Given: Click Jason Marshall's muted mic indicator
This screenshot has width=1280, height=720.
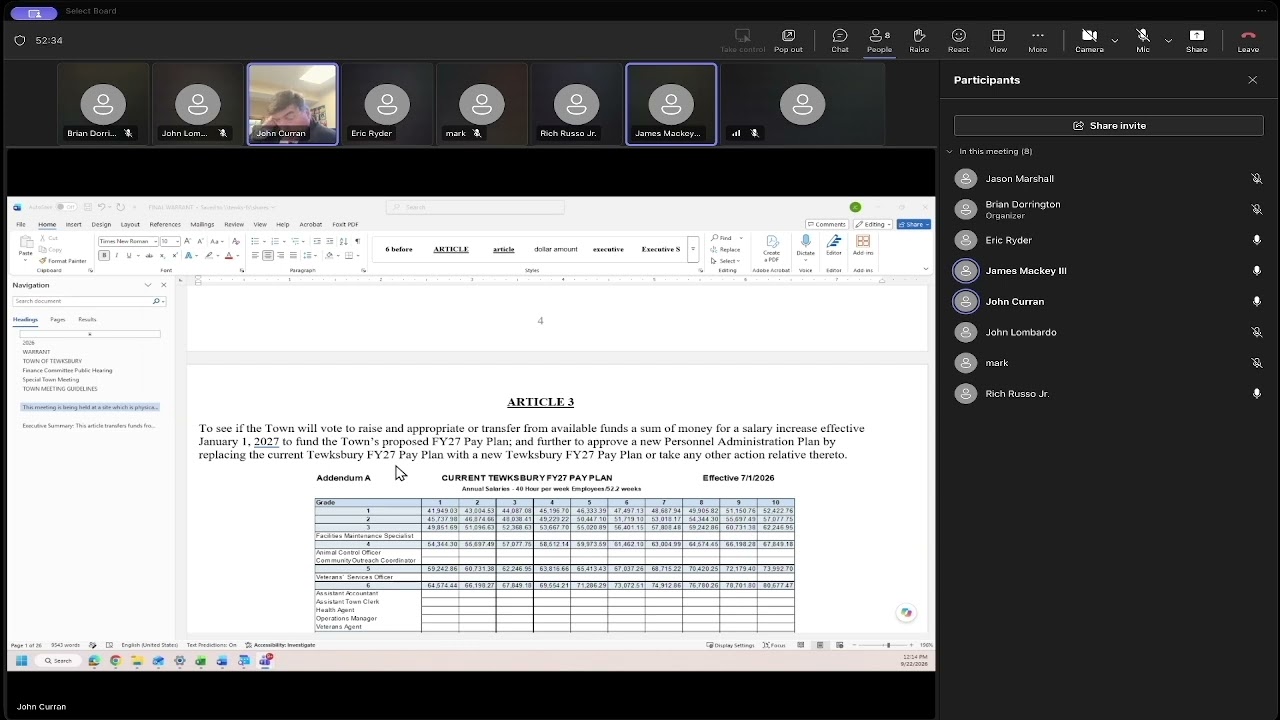Looking at the screenshot, I should click(x=1257, y=179).
